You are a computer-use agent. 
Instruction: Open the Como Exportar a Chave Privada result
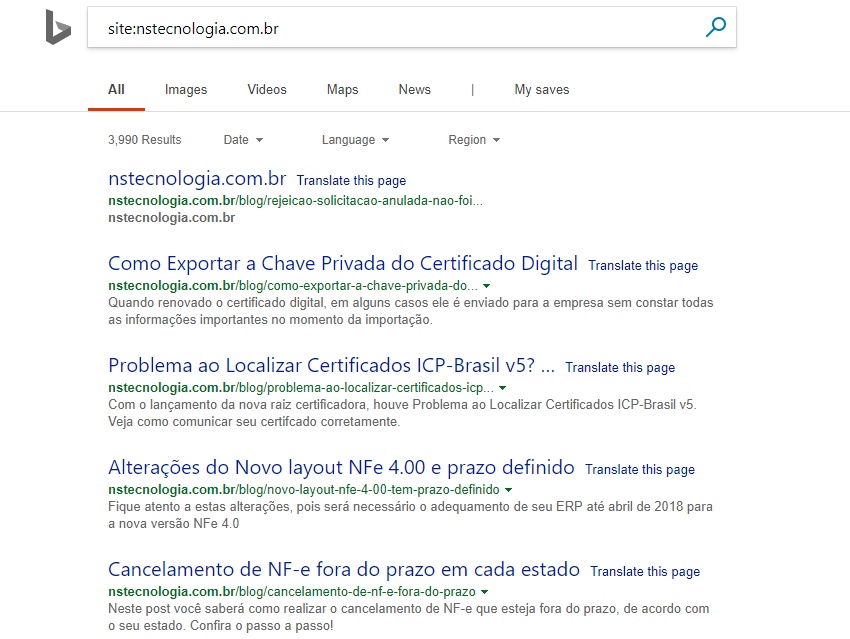coord(341,263)
